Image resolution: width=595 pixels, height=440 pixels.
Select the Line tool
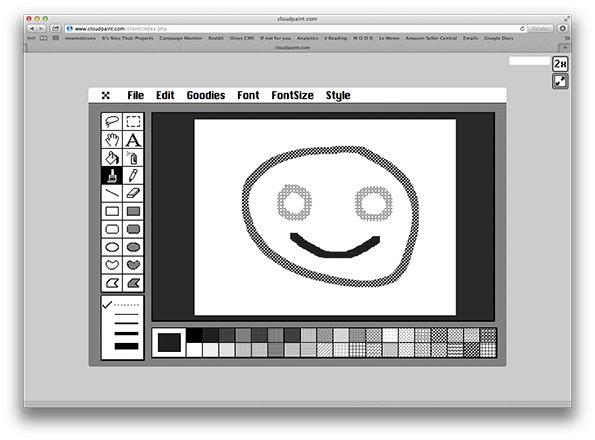pyautogui.click(x=112, y=193)
